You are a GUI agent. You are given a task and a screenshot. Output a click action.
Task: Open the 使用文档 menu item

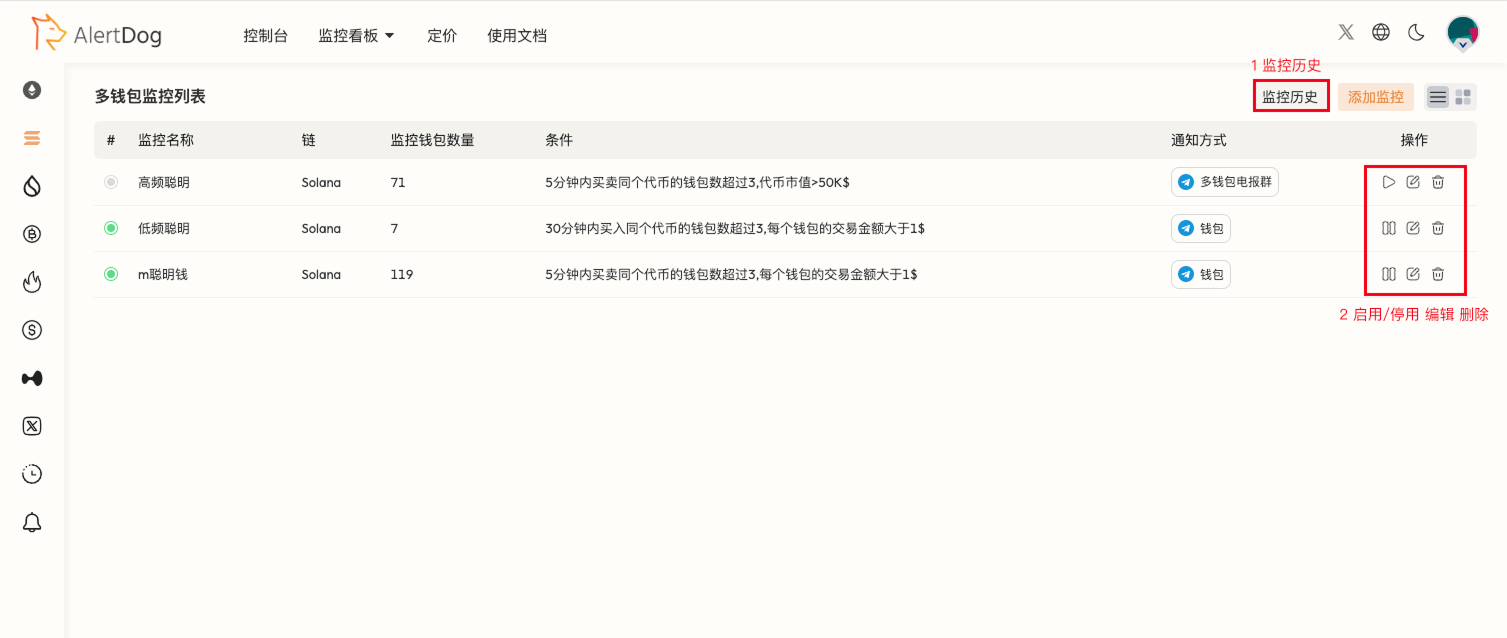(517, 35)
